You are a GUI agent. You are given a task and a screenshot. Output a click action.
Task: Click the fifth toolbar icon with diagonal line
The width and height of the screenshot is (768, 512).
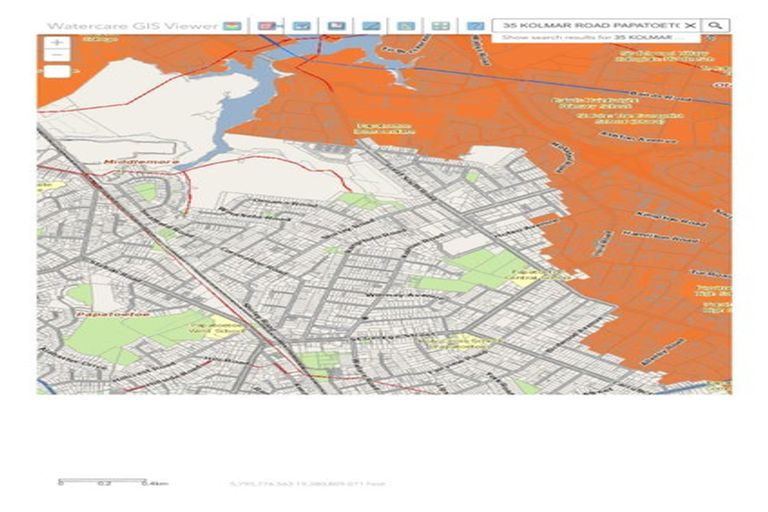point(371,24)
